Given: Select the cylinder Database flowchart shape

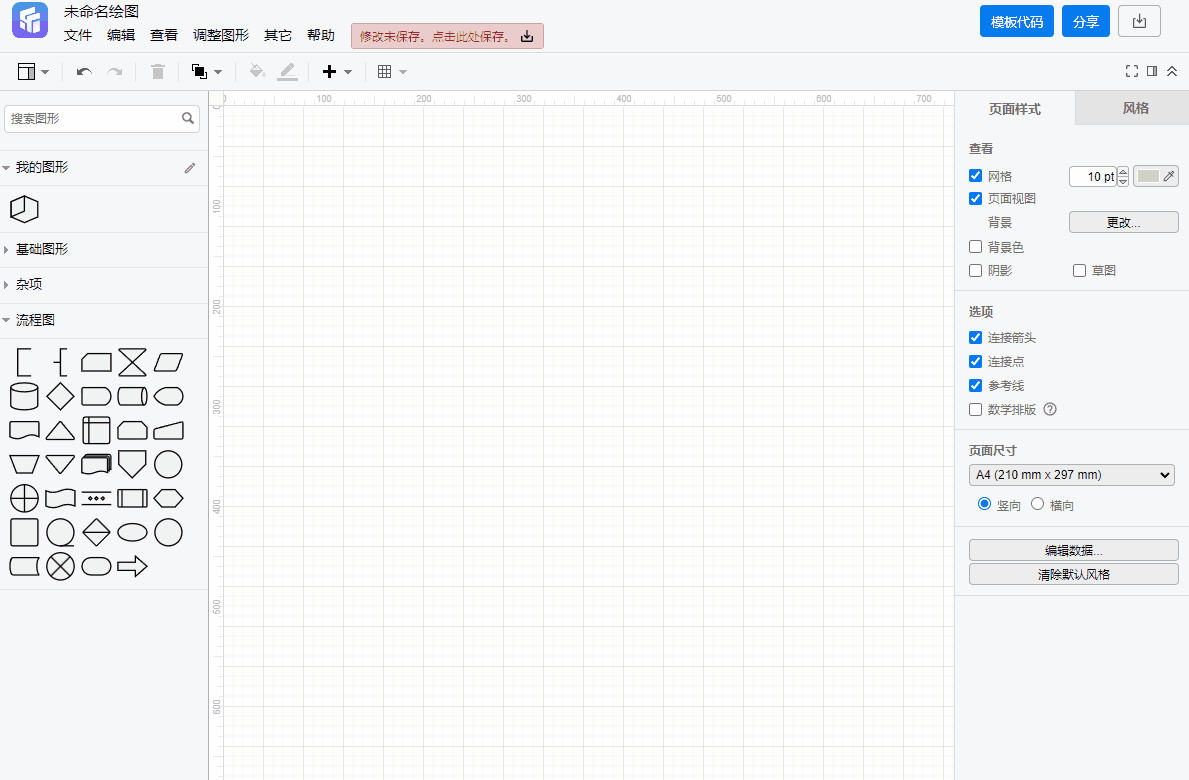Looking at the screenshot, I should point(24,396).
